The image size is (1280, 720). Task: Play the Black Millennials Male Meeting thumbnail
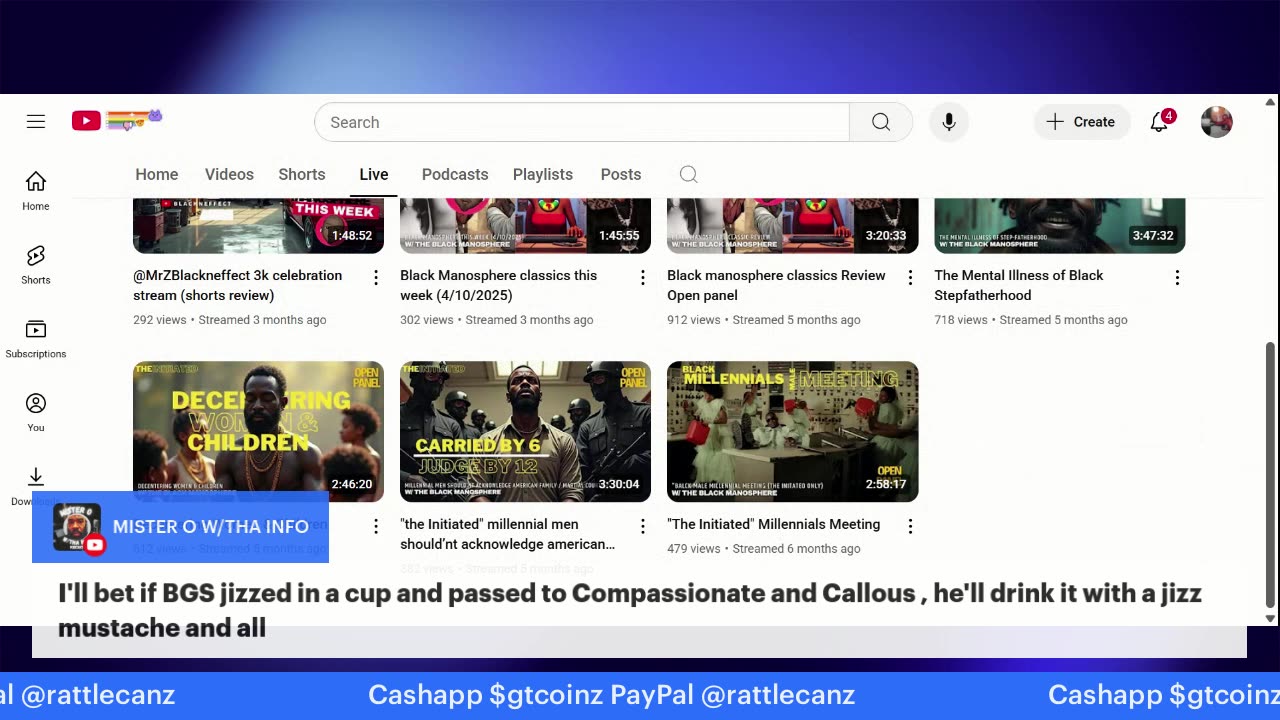792,431
